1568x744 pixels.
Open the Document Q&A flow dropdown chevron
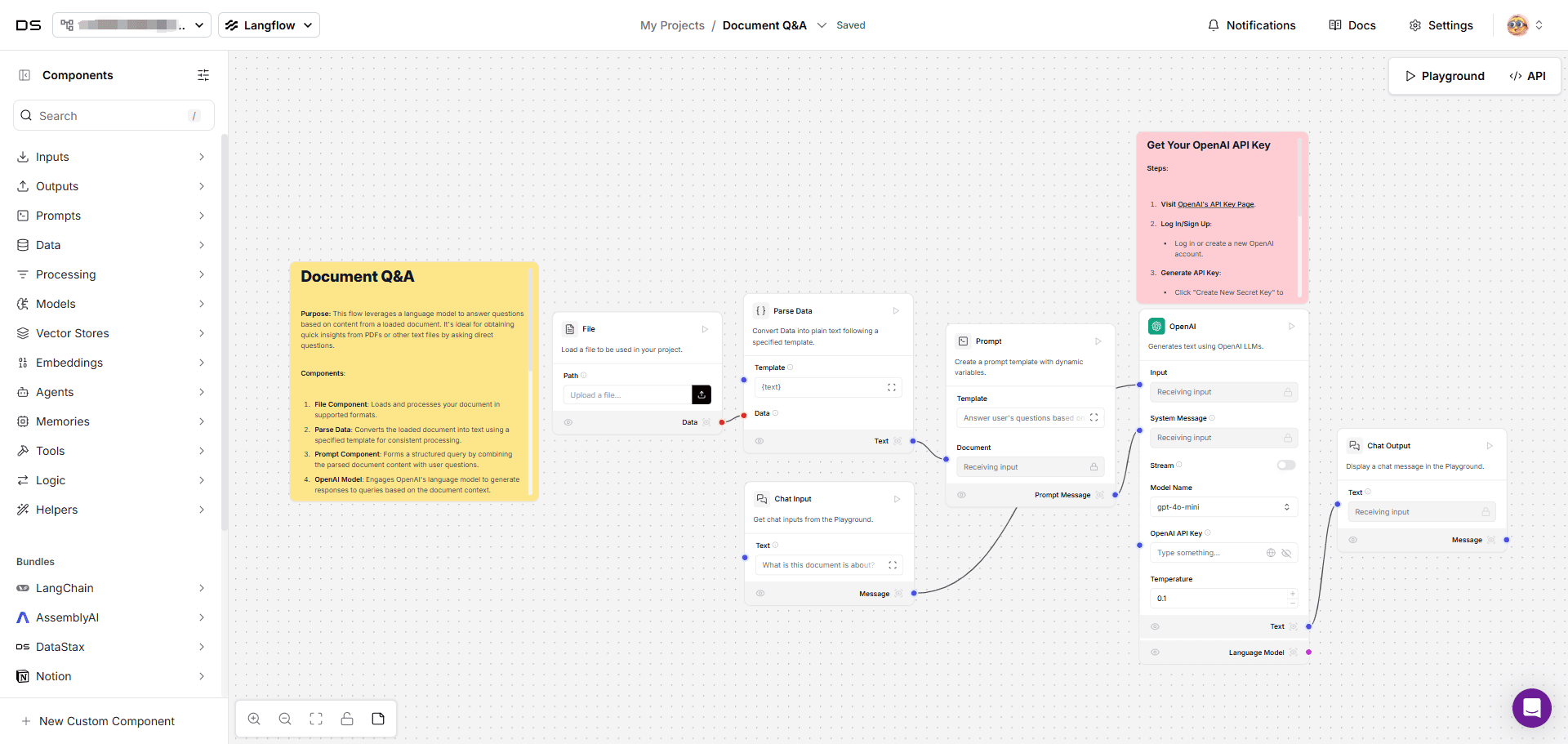822,25
